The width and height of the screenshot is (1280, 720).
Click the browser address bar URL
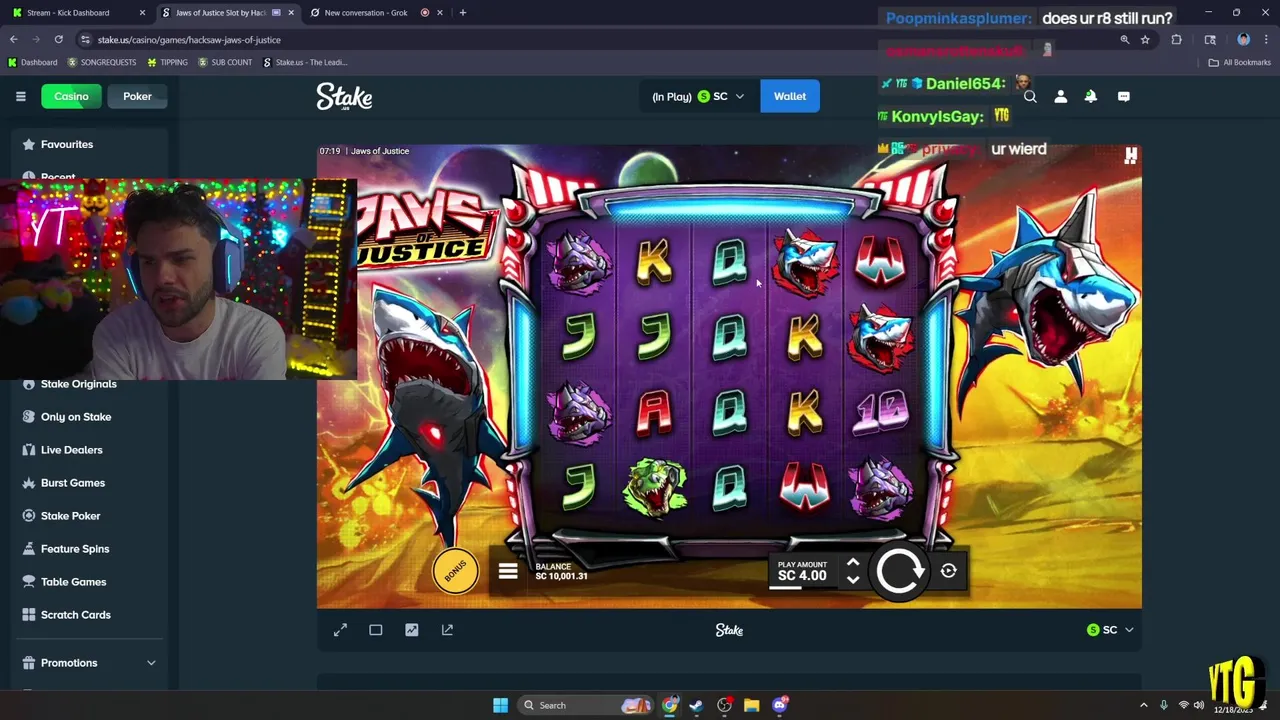(189, 40)
